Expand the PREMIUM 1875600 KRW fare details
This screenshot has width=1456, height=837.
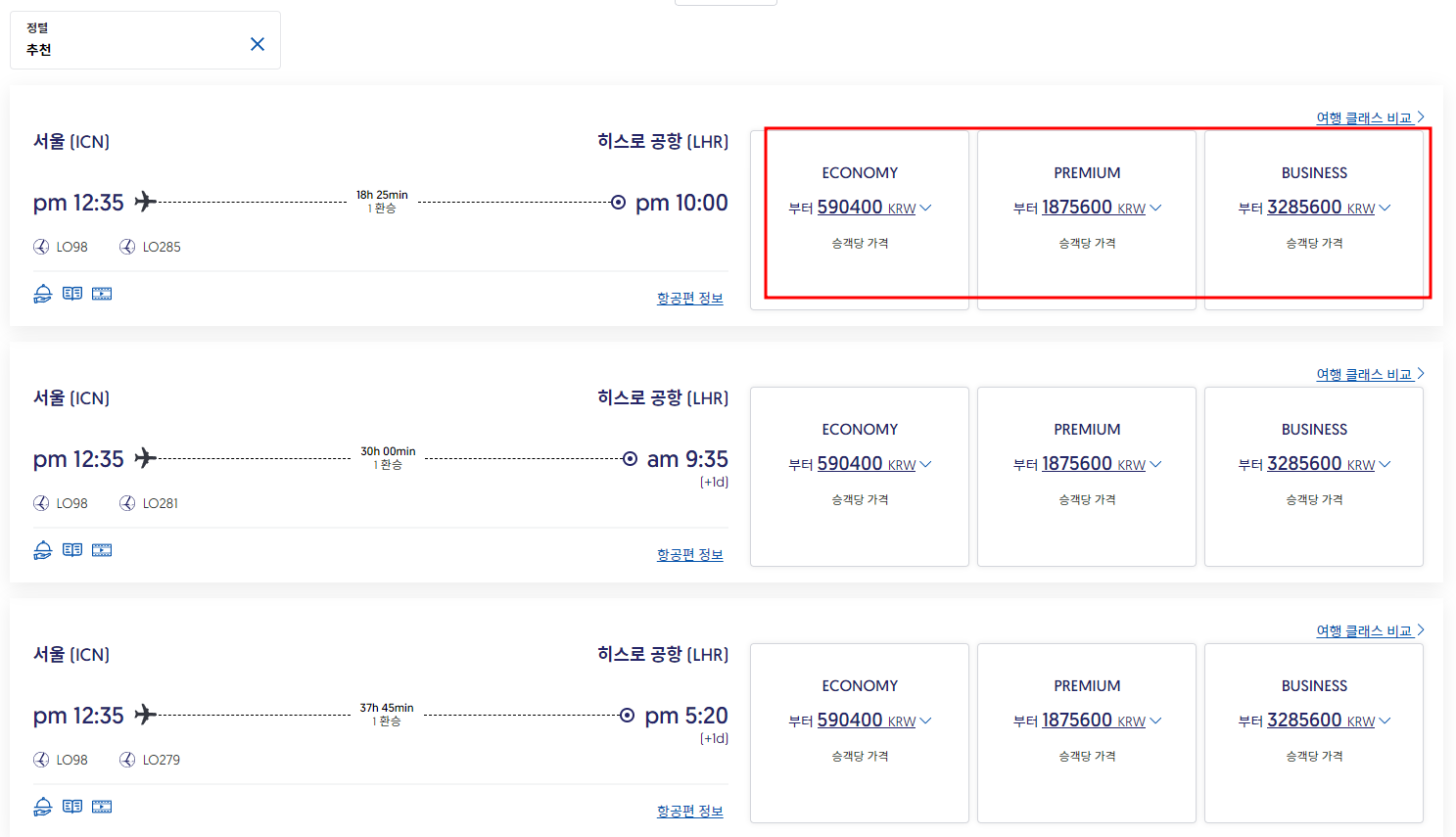click(1155, 207)
